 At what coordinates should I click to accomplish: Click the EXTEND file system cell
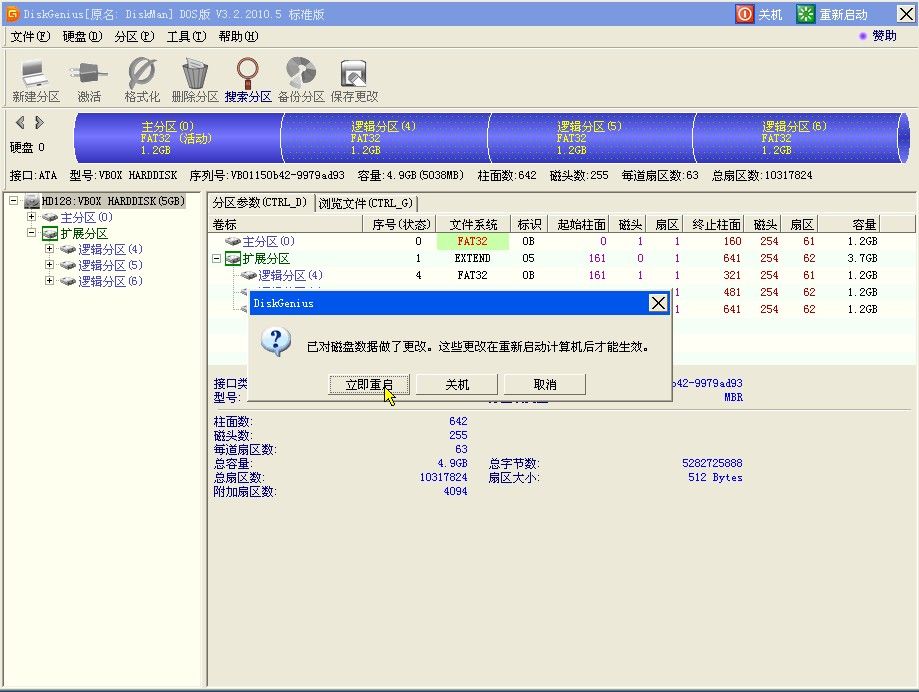pos(472,258)
